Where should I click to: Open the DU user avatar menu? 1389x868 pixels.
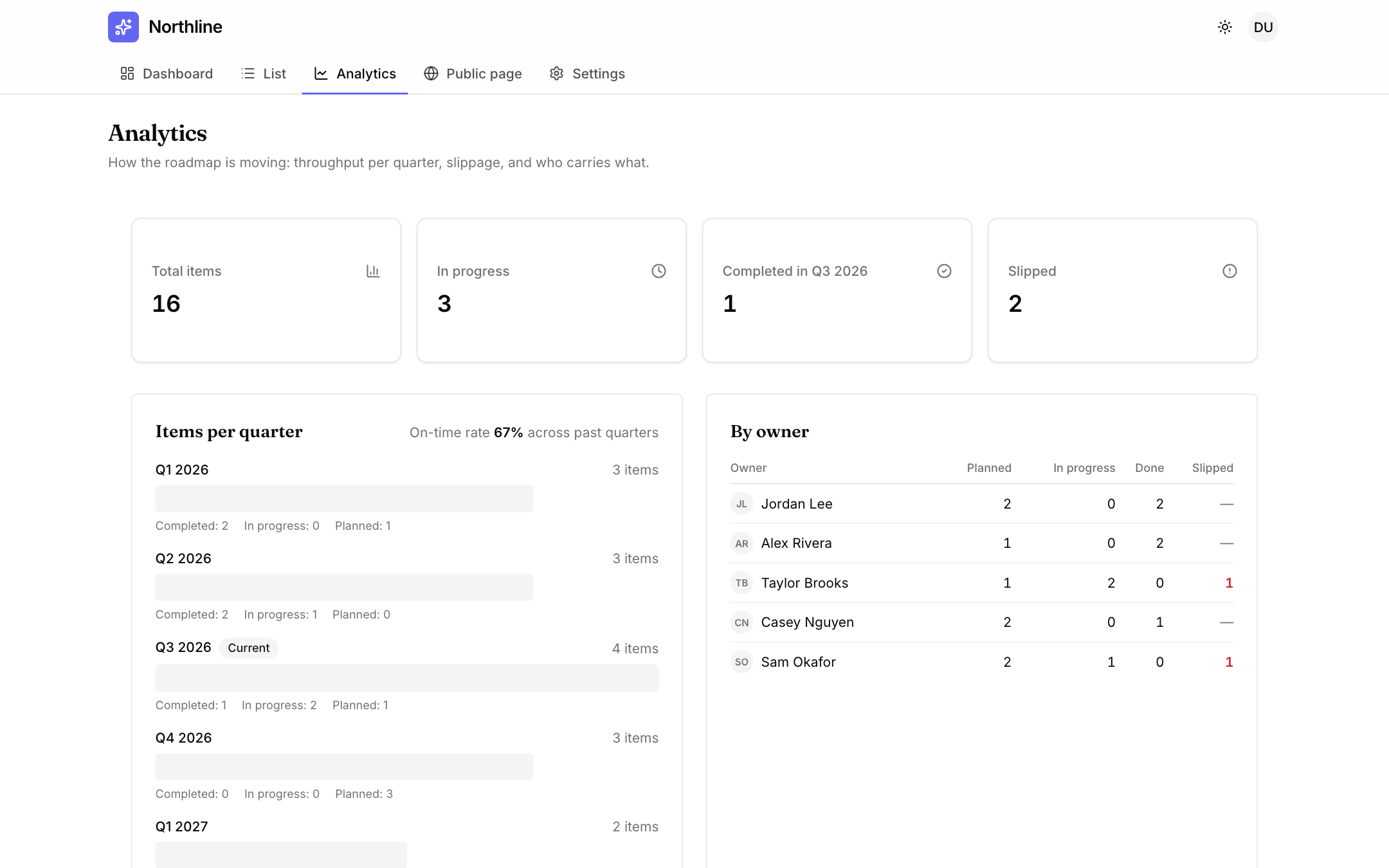click(1264, 27)
